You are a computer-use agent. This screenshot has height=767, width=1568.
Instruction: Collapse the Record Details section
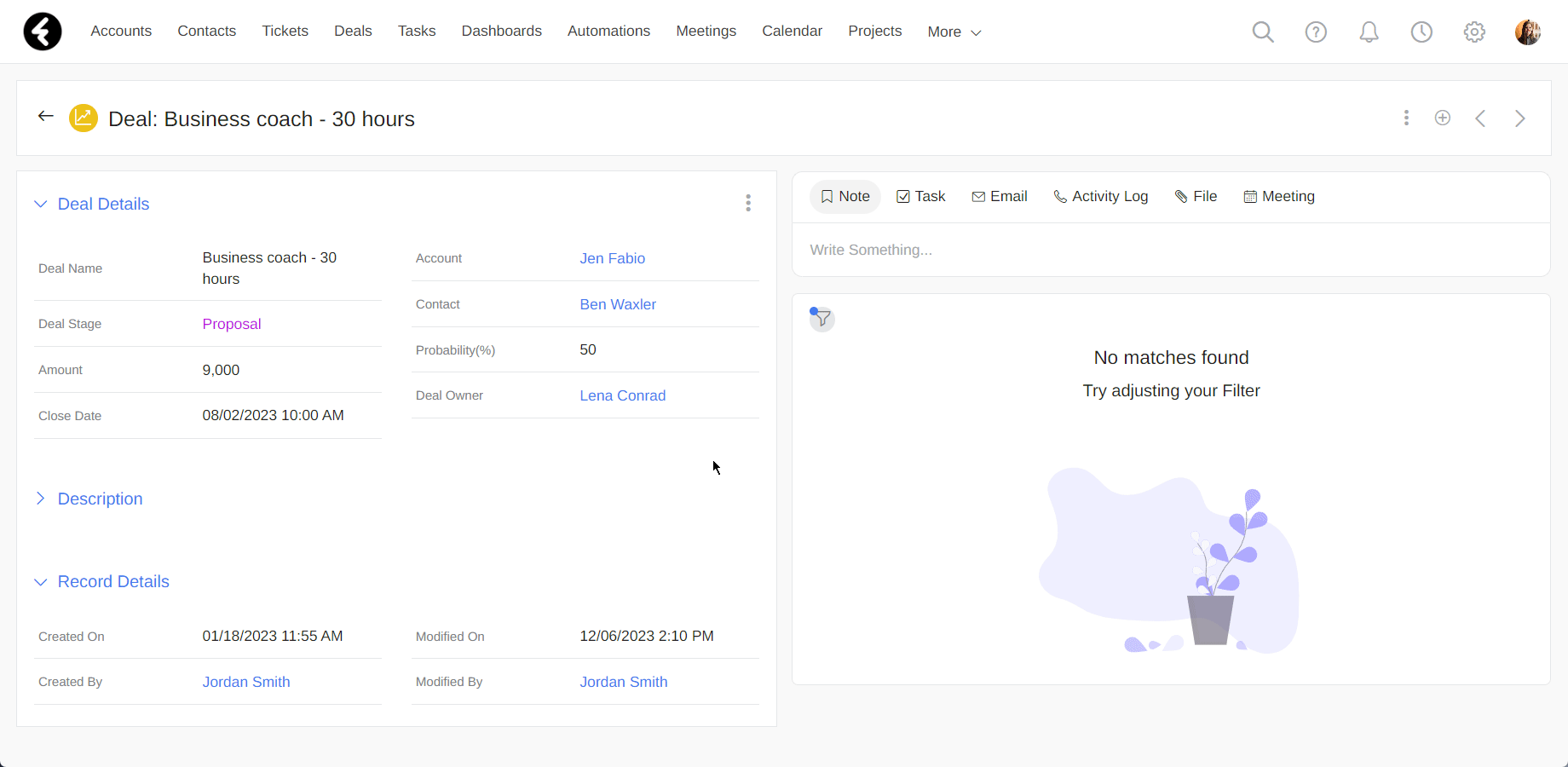click(40, 582)
